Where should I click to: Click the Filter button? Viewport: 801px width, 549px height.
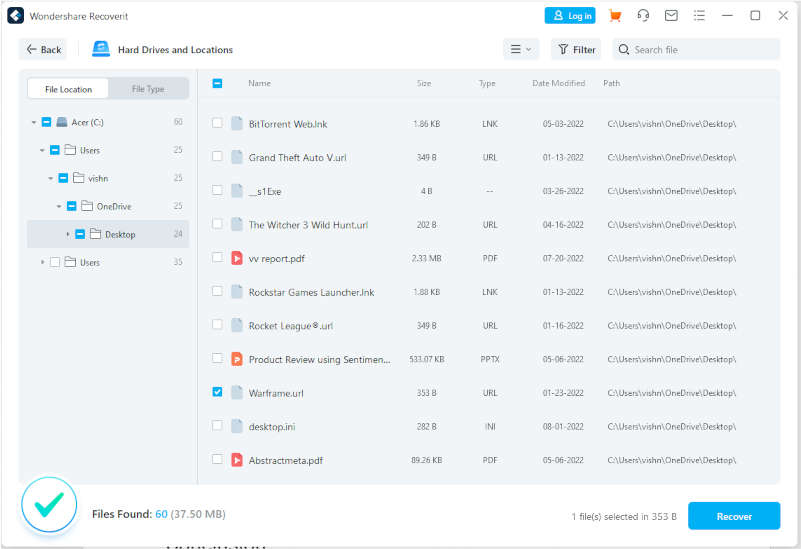click(576, 49)
